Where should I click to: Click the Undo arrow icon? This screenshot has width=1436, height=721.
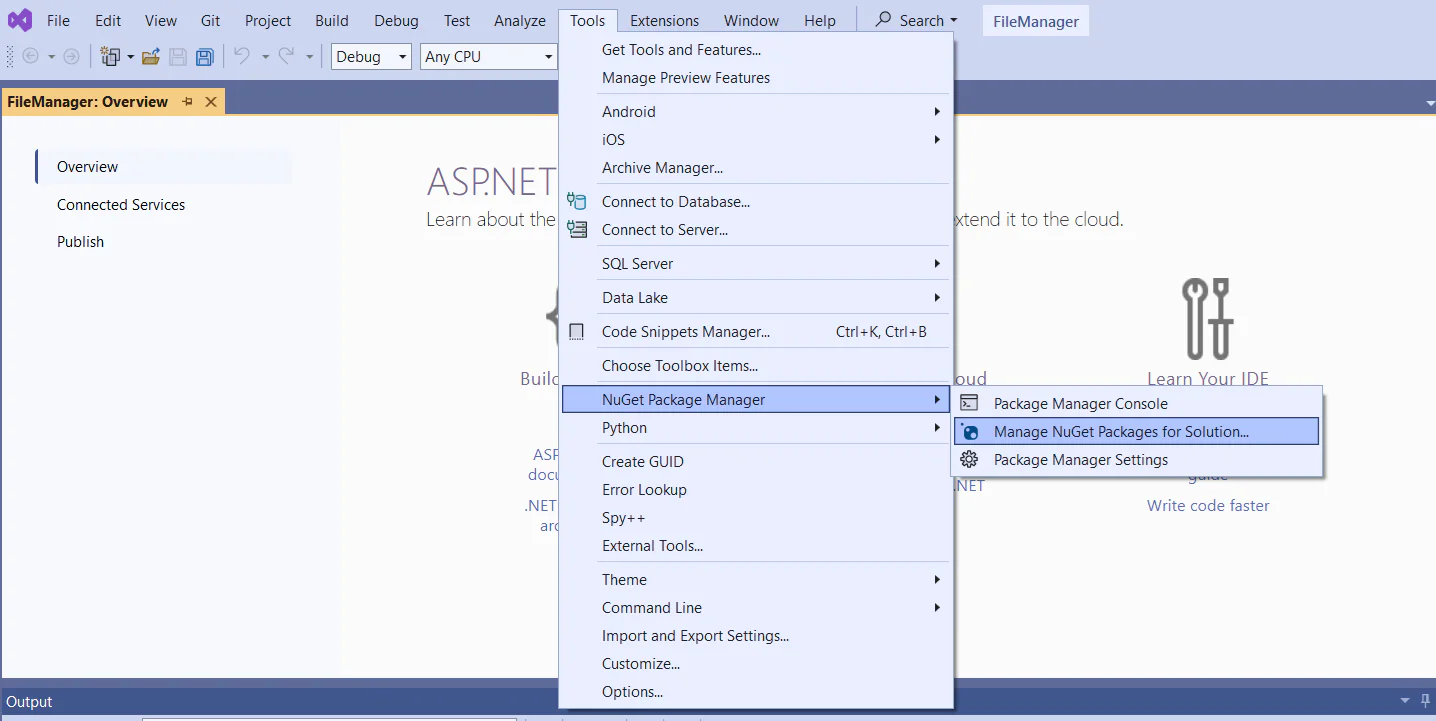242,57
